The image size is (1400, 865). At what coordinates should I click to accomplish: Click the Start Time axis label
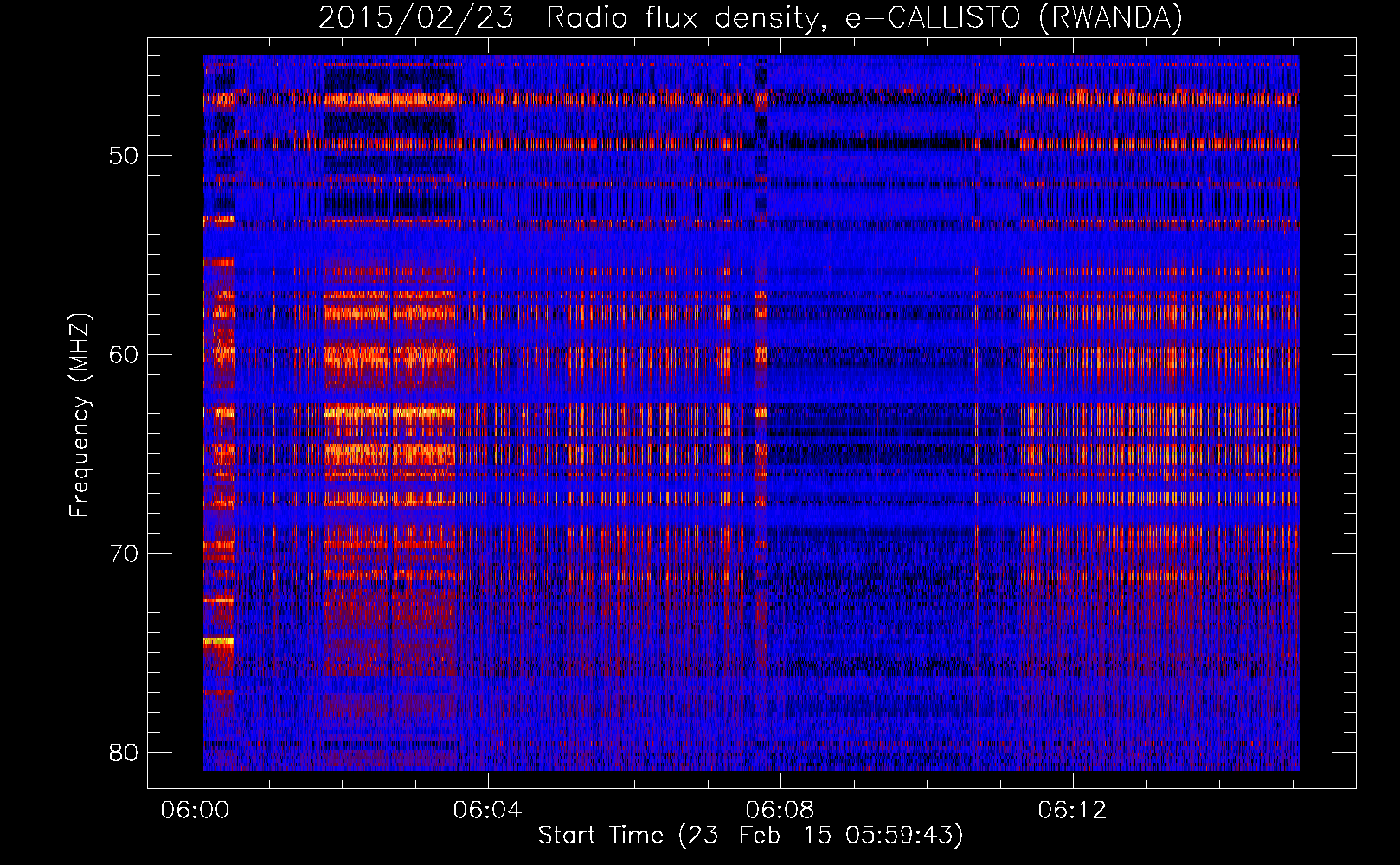tap(750, 835)
